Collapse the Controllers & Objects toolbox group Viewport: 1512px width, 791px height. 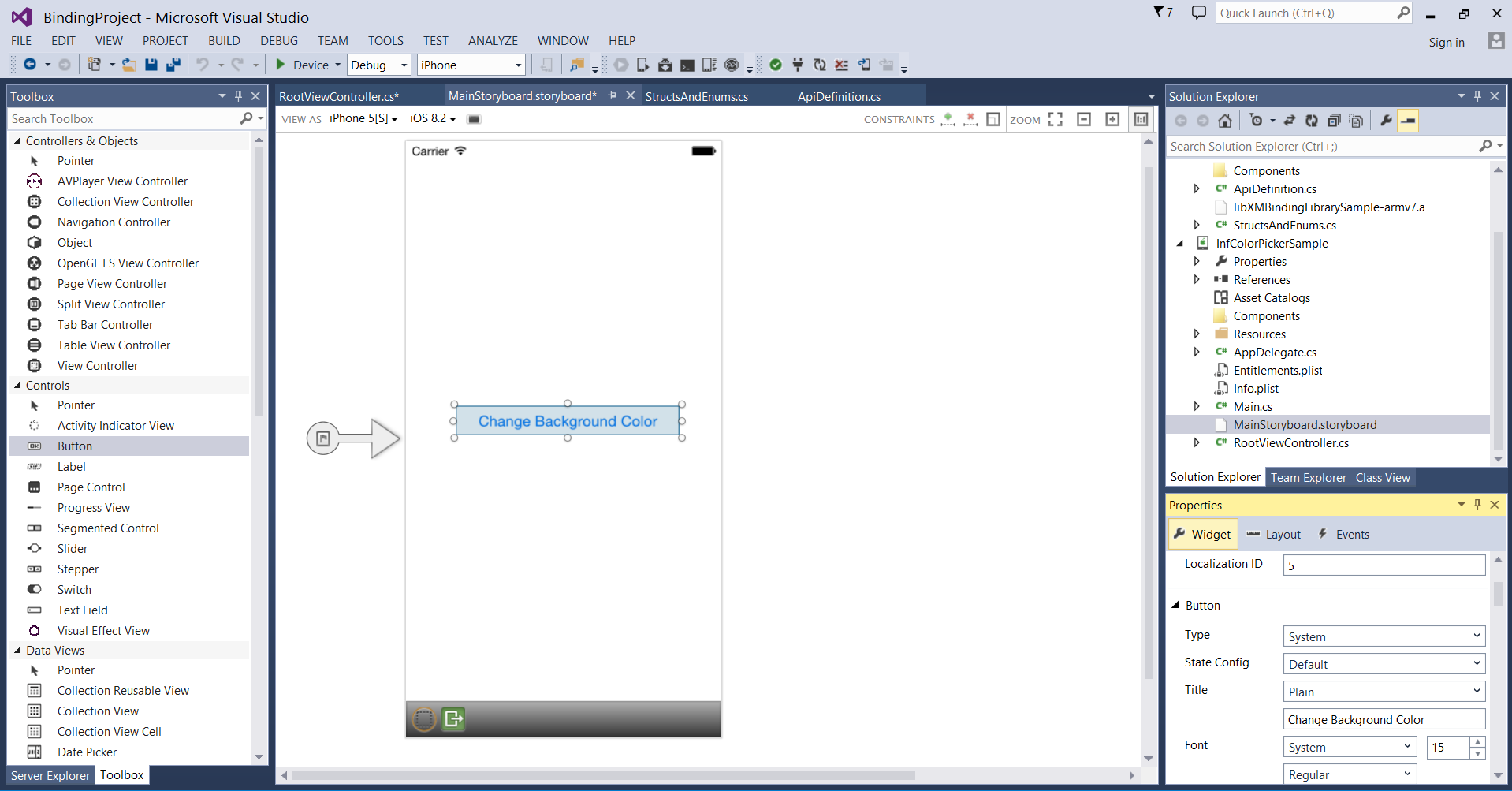coord(17,140)
